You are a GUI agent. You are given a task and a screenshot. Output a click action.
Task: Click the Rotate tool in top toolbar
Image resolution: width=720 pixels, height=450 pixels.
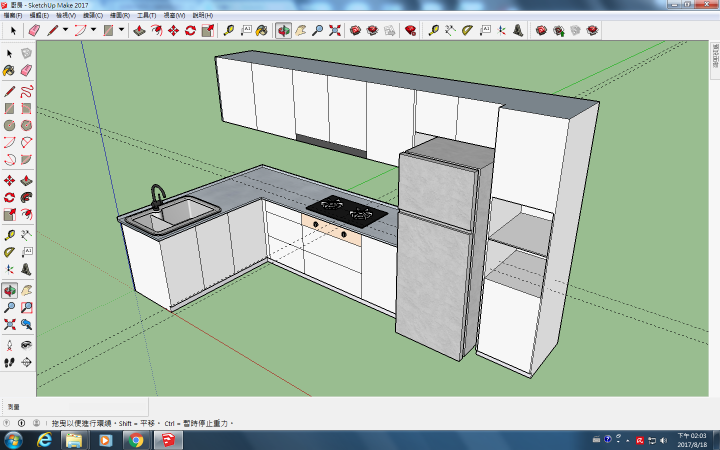[x=191, y=31]
